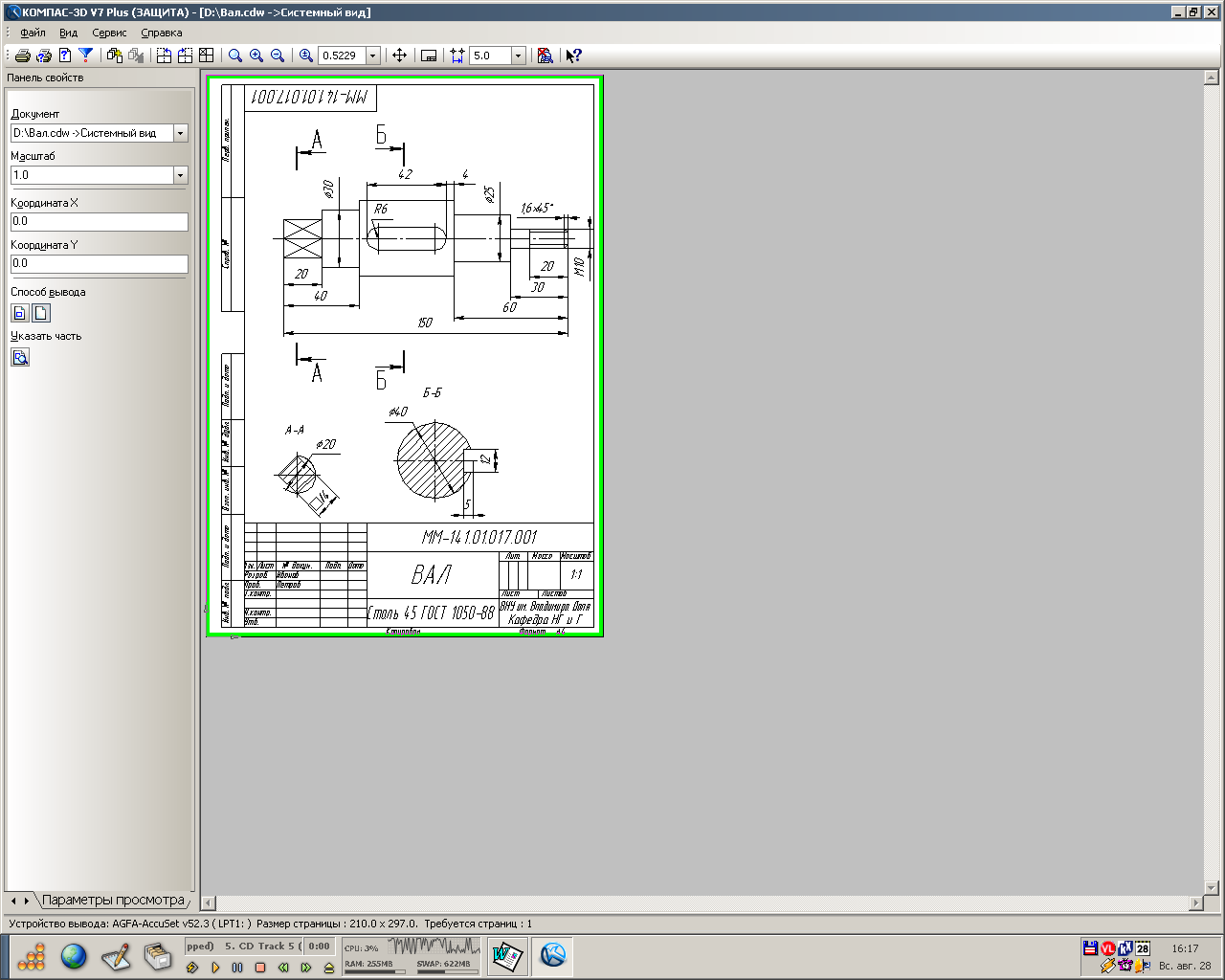Click the status bar output device text

point(130,924)
